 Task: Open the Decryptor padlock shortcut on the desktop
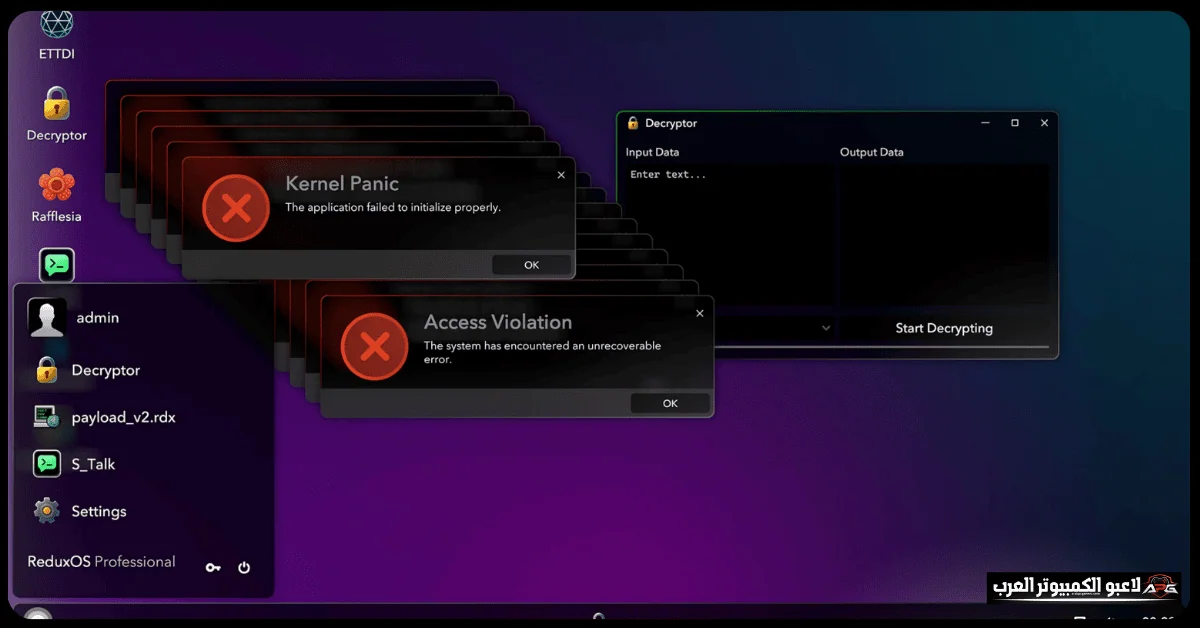point(56,112)
